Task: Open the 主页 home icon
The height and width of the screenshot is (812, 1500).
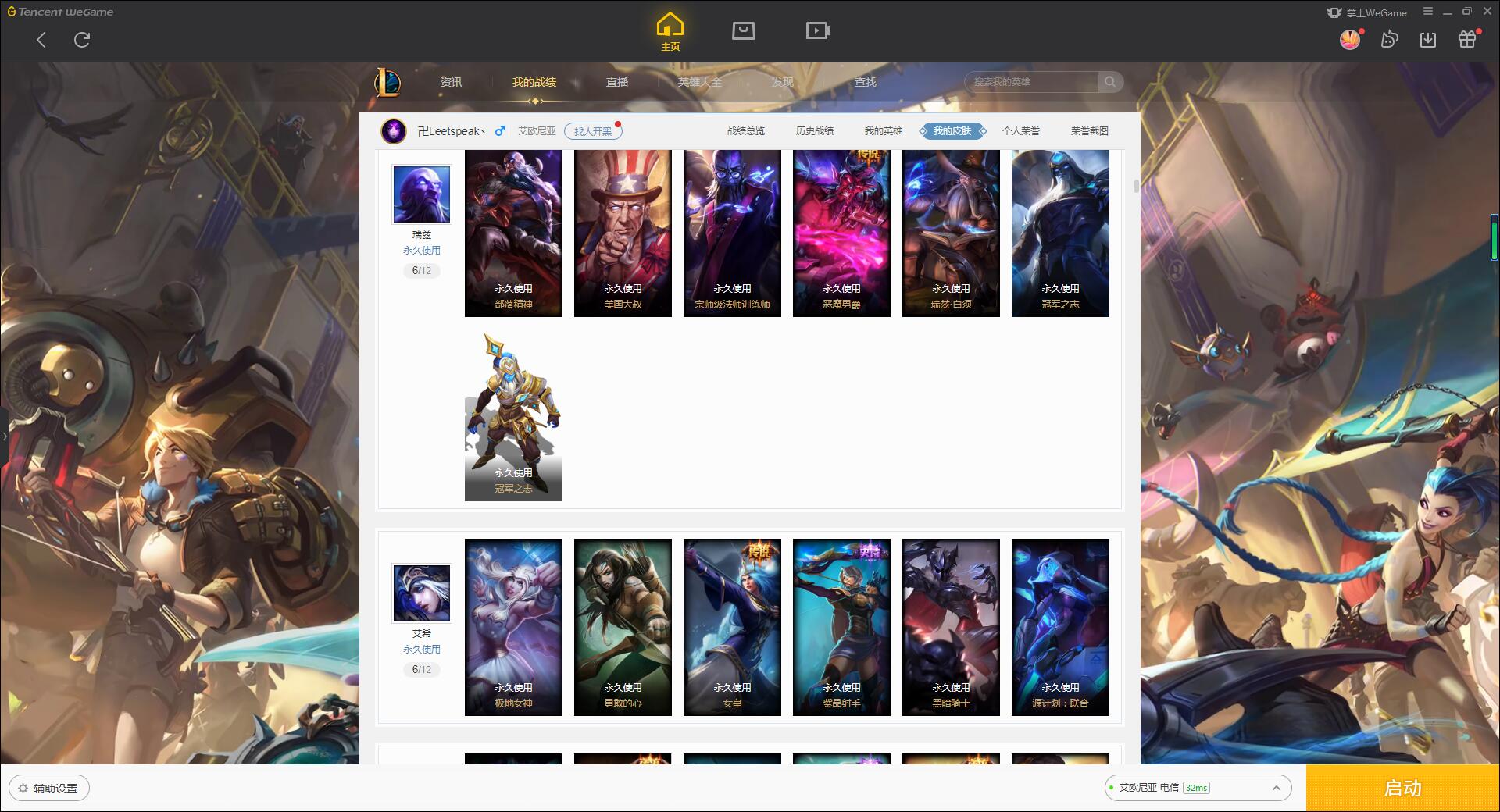Action: 670,31
